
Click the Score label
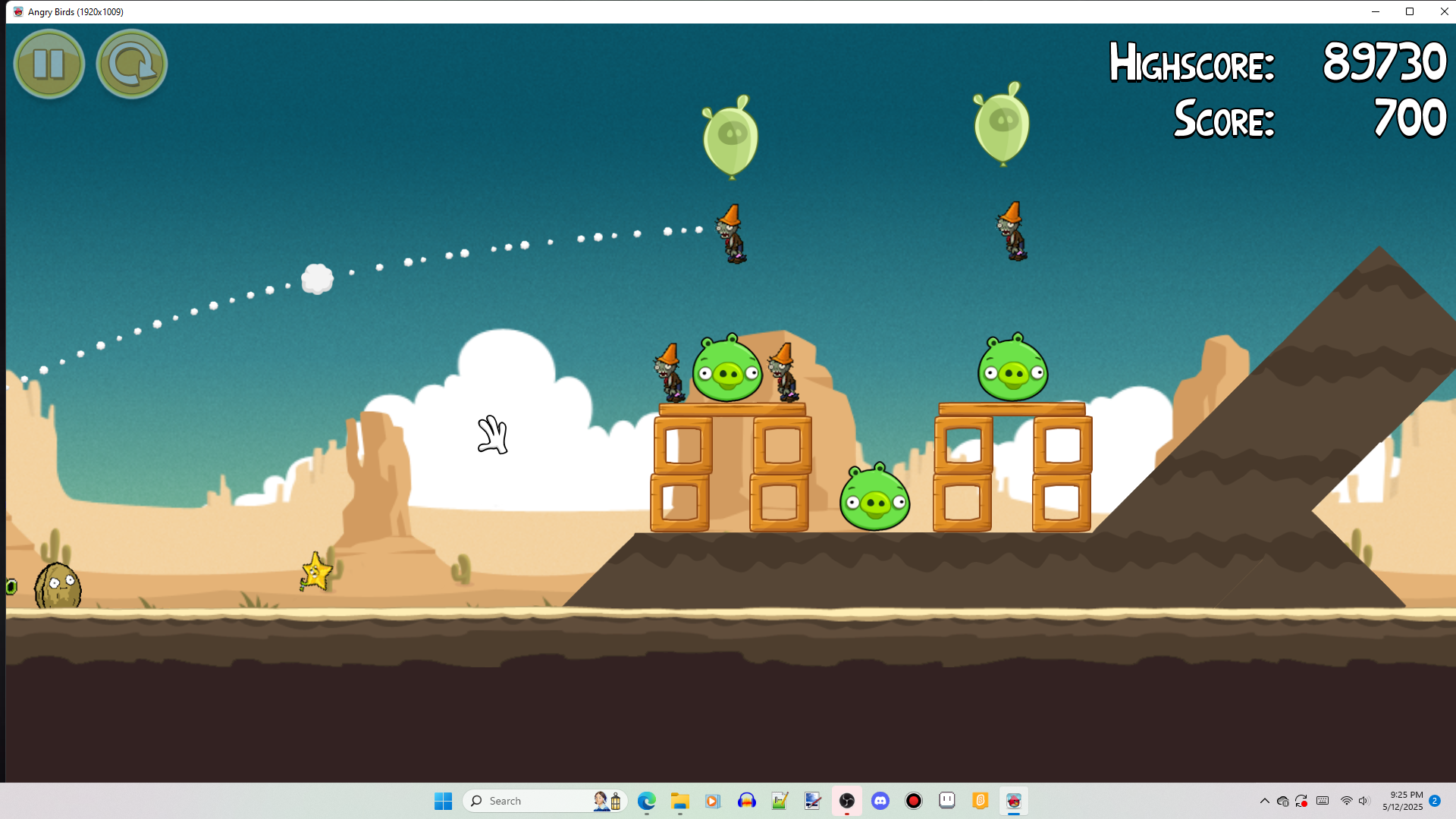point(1224,119)
